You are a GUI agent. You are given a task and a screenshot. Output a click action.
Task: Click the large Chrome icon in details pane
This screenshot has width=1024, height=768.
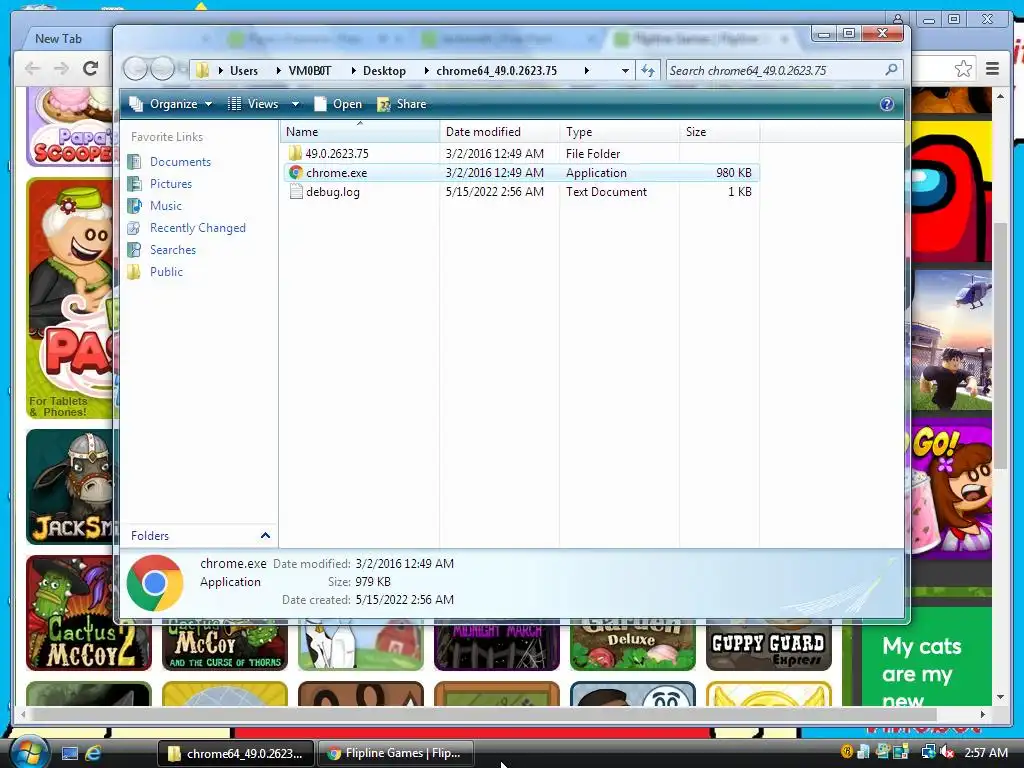pyautogui.click(x=155, y=583)
